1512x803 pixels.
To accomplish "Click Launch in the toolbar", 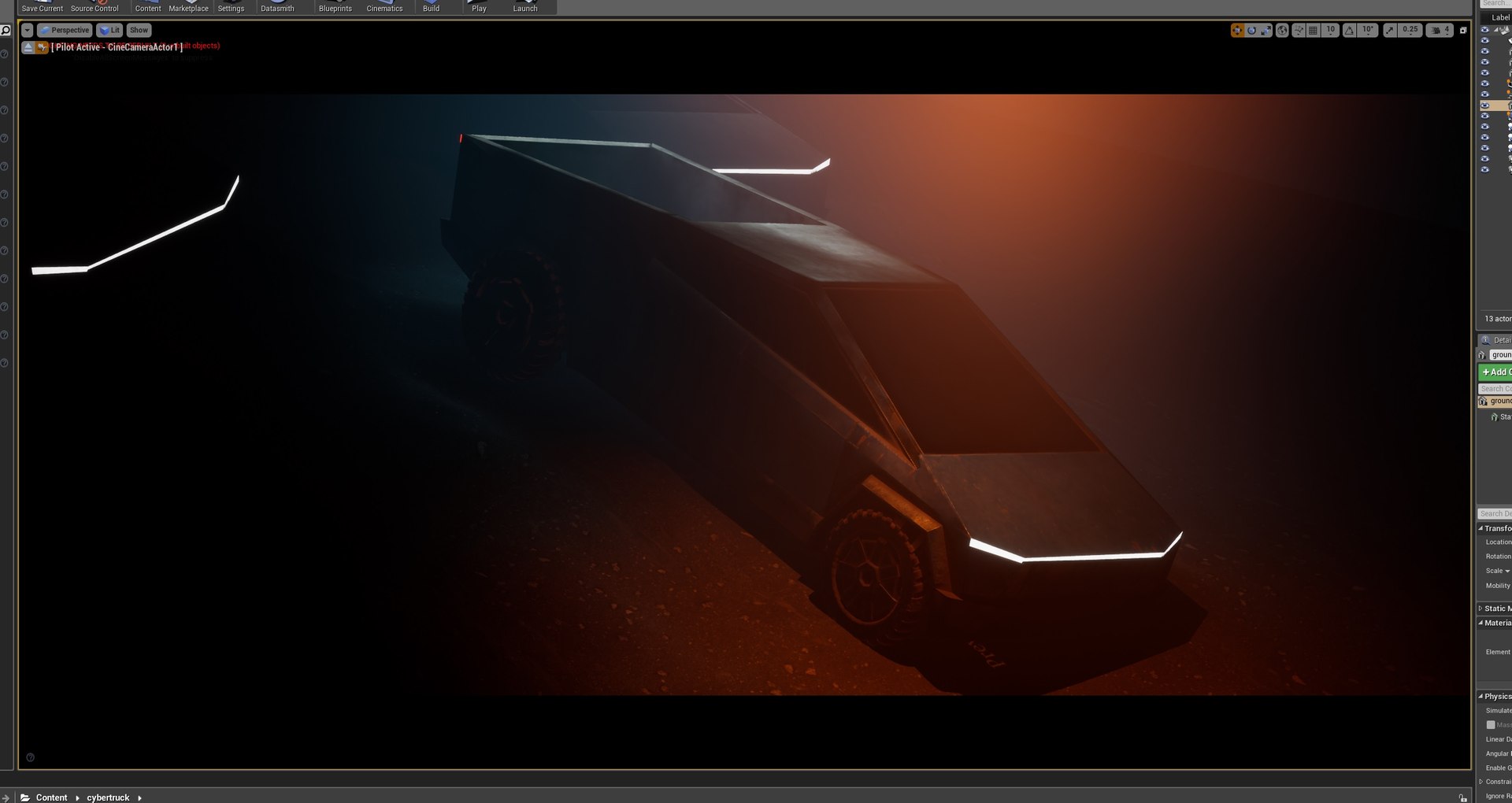I will coord(525,7).
